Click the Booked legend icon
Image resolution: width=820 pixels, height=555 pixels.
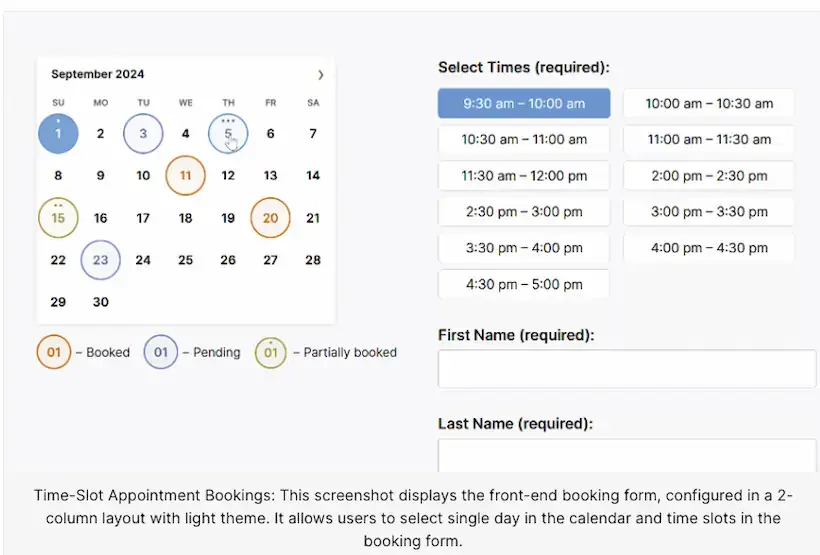click(x=54, y=352)
